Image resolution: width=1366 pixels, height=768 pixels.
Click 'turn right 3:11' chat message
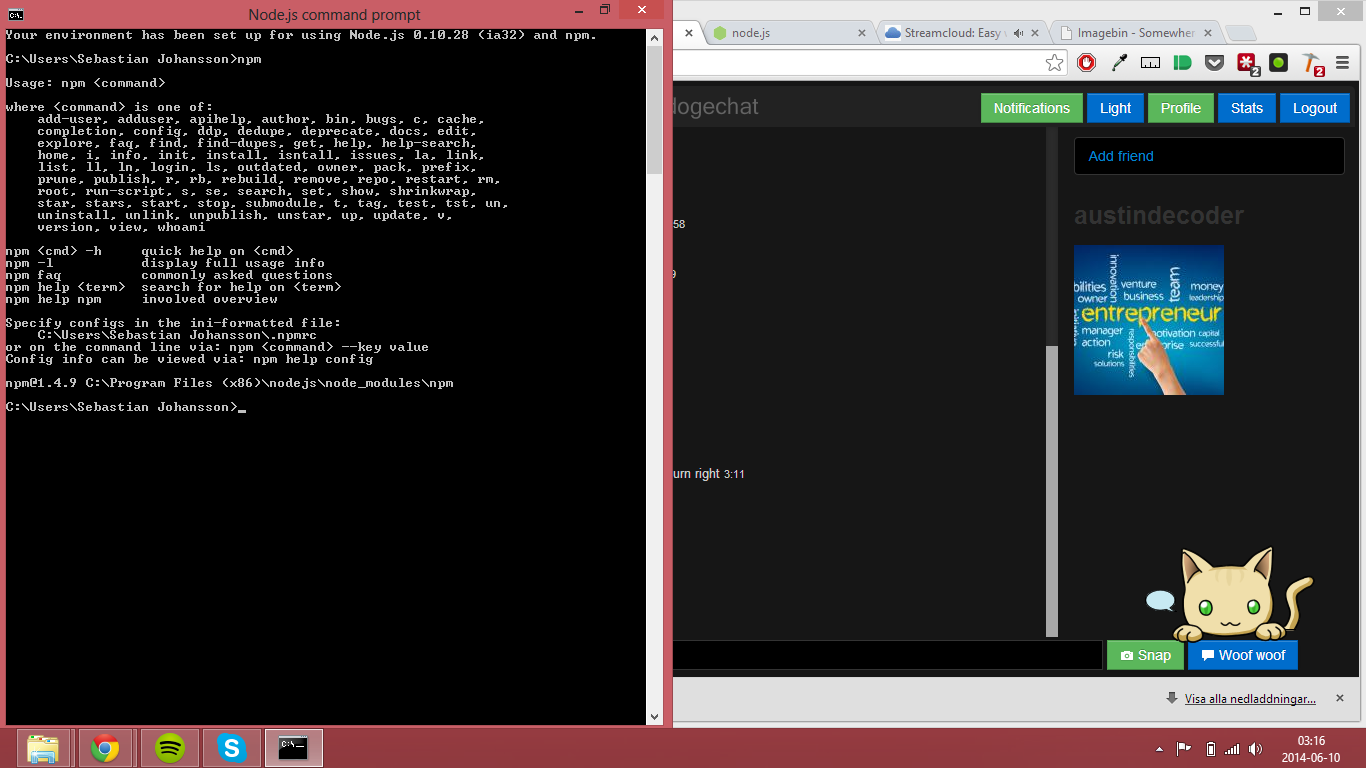pyautogui.click(x=708, y=474)
